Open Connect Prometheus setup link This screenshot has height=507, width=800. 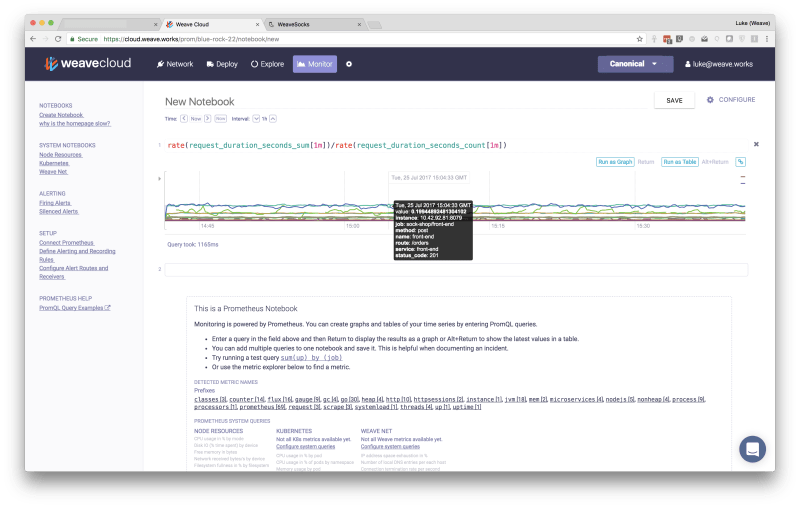click(67, 243)
